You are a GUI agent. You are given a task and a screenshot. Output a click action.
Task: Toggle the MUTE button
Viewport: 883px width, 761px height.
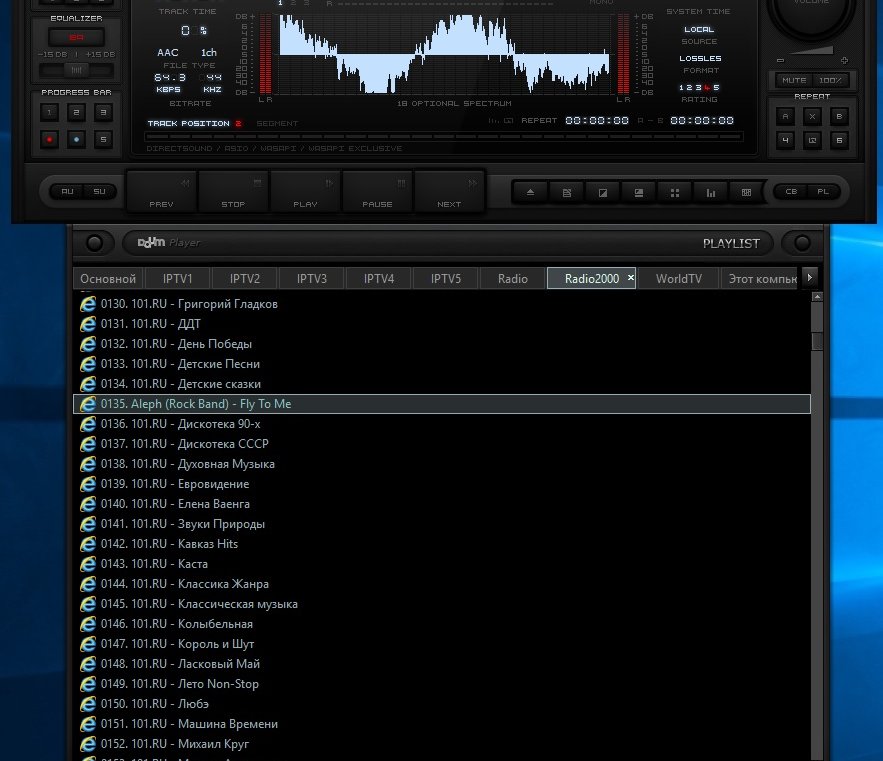(794, 81)
